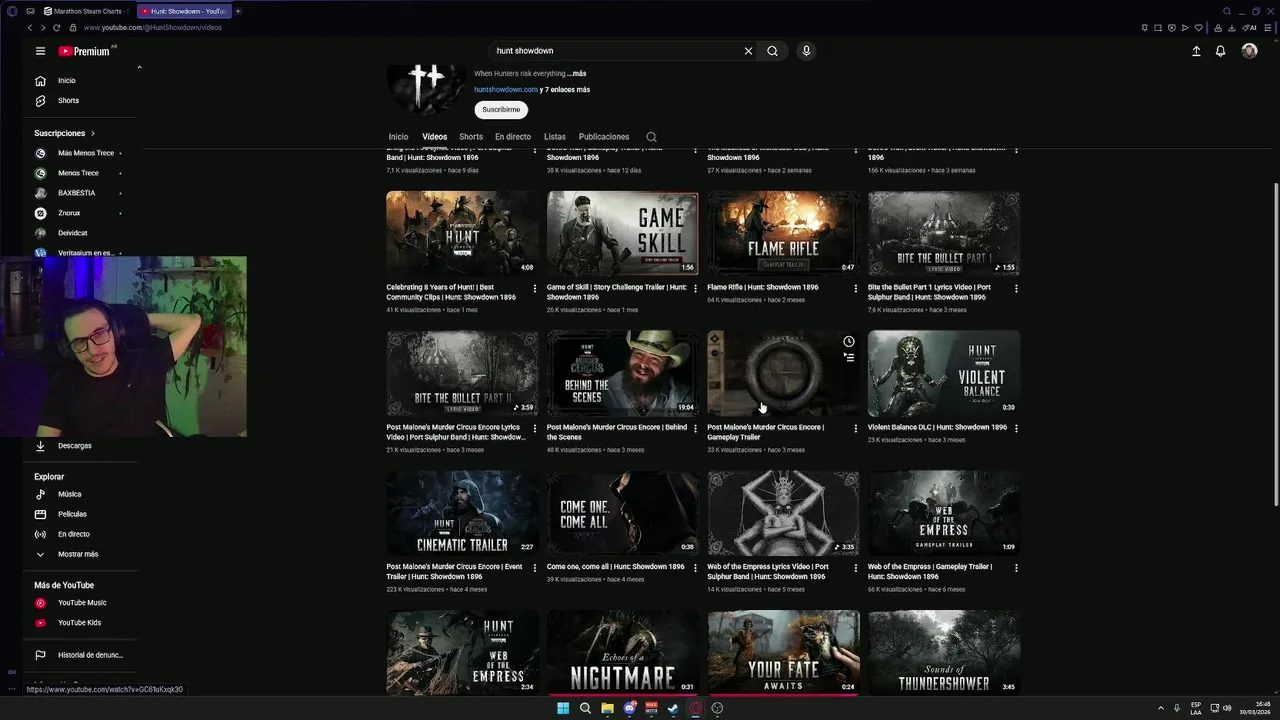Expand sidebar with Mostrar más

78,554
